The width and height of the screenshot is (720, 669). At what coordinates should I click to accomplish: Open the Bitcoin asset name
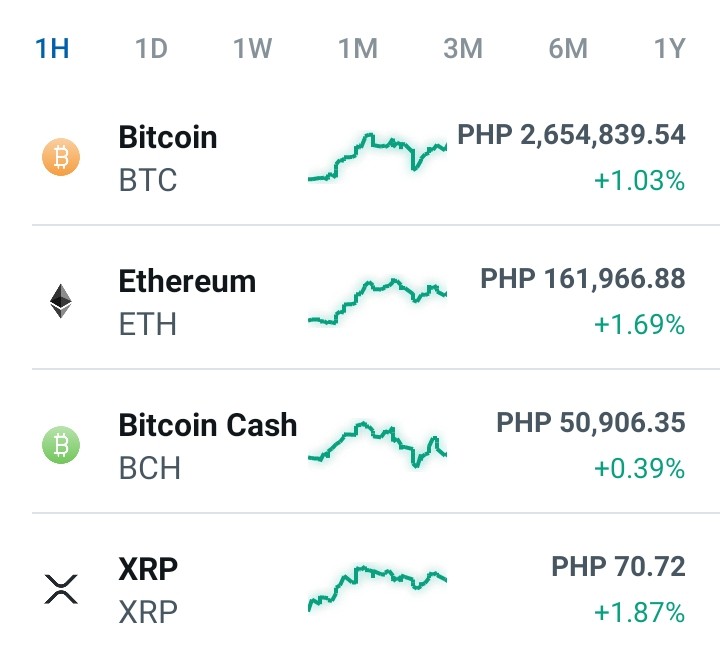tap(168, 137)
